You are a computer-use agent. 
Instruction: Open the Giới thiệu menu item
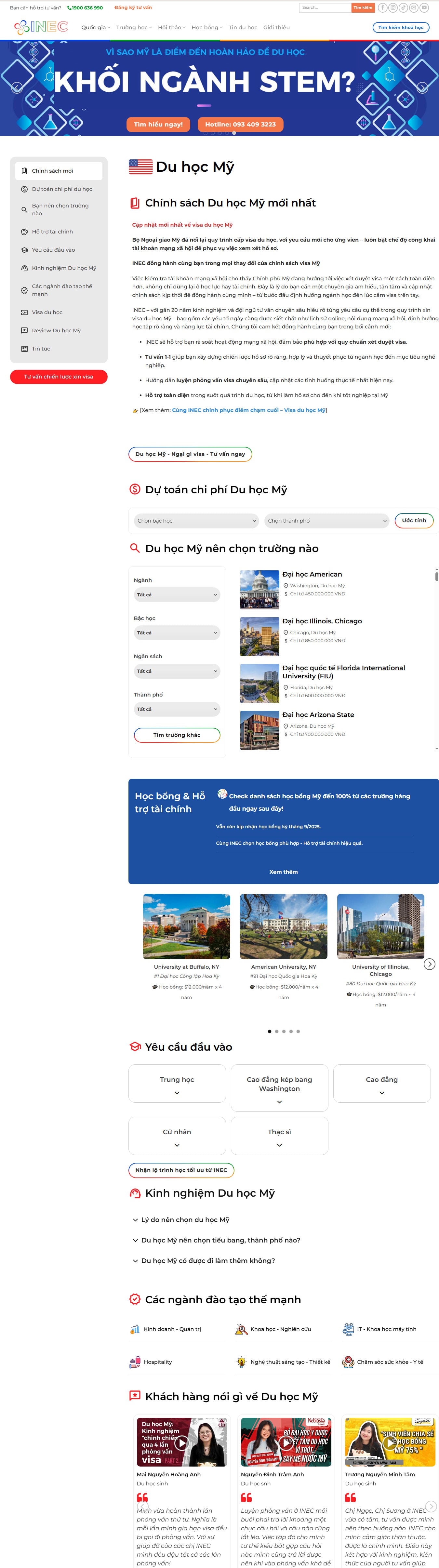click(x=276, y=27)
